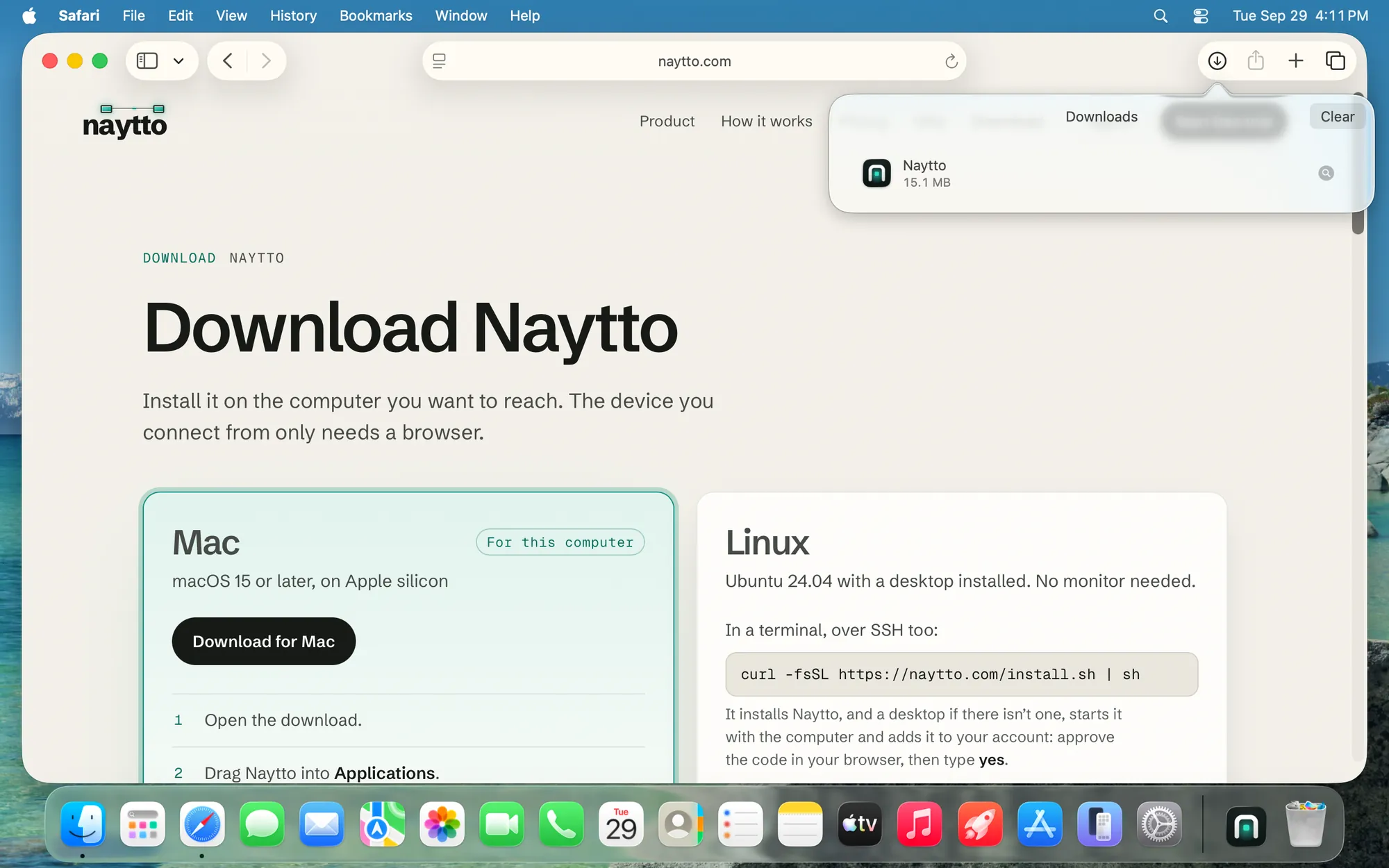The height and width of the screenshot is (868, 1389).
Task: Open the Share toolbar button
Action: 1256,61
